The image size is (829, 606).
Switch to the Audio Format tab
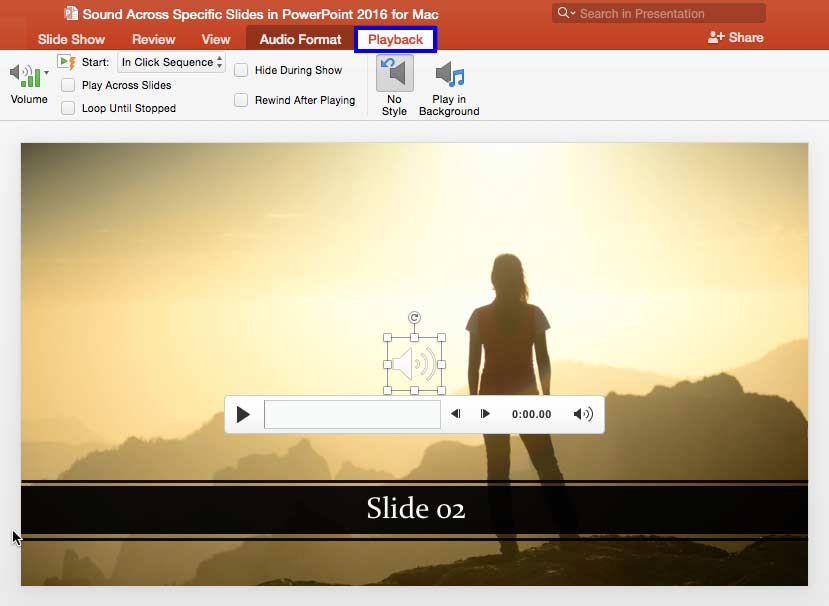pyautogui.click(x=299, y=39)
